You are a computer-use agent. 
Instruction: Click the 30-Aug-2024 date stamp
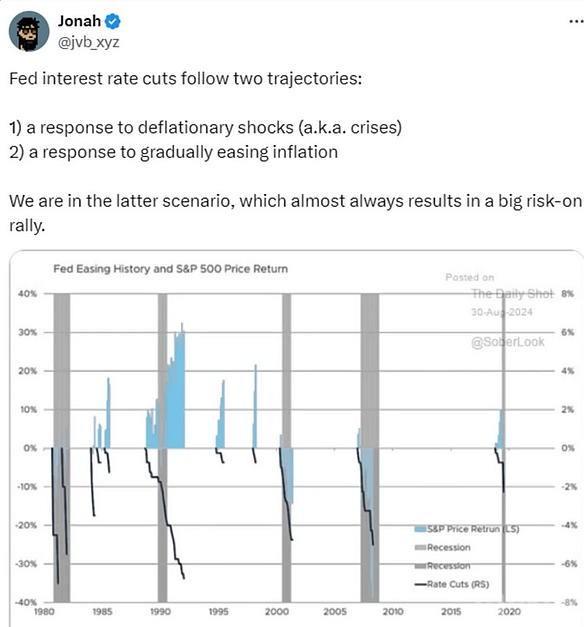coord(502,312)
